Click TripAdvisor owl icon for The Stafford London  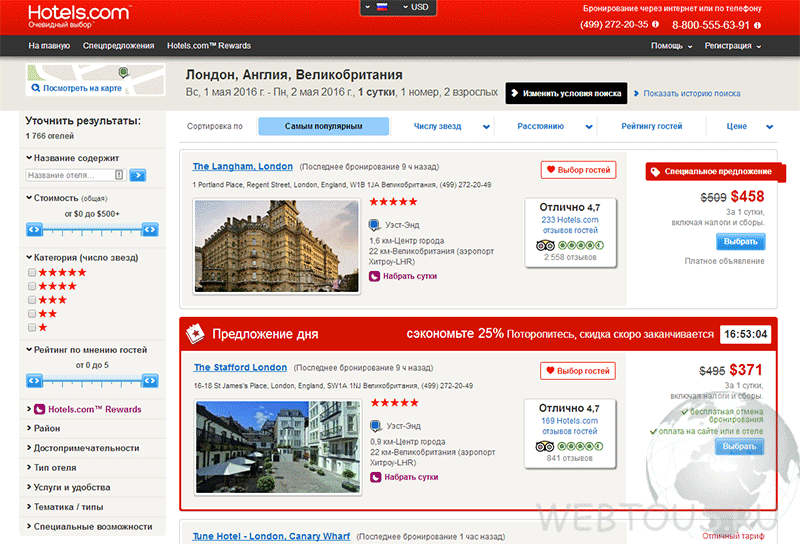545,447
